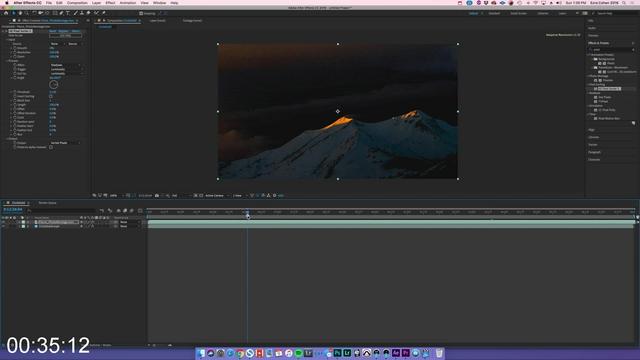640x360 pixels.
Task: Open the Sort by dropdown
Action: point(67,73)
